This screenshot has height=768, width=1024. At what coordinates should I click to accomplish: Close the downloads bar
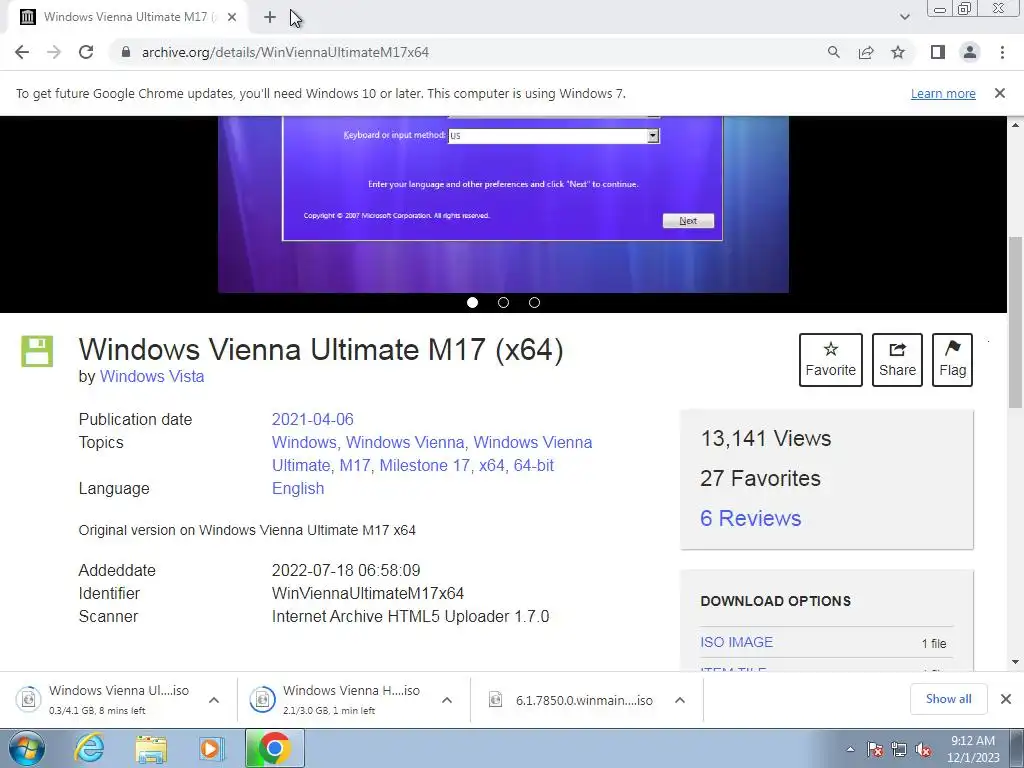click(1006, 699)
